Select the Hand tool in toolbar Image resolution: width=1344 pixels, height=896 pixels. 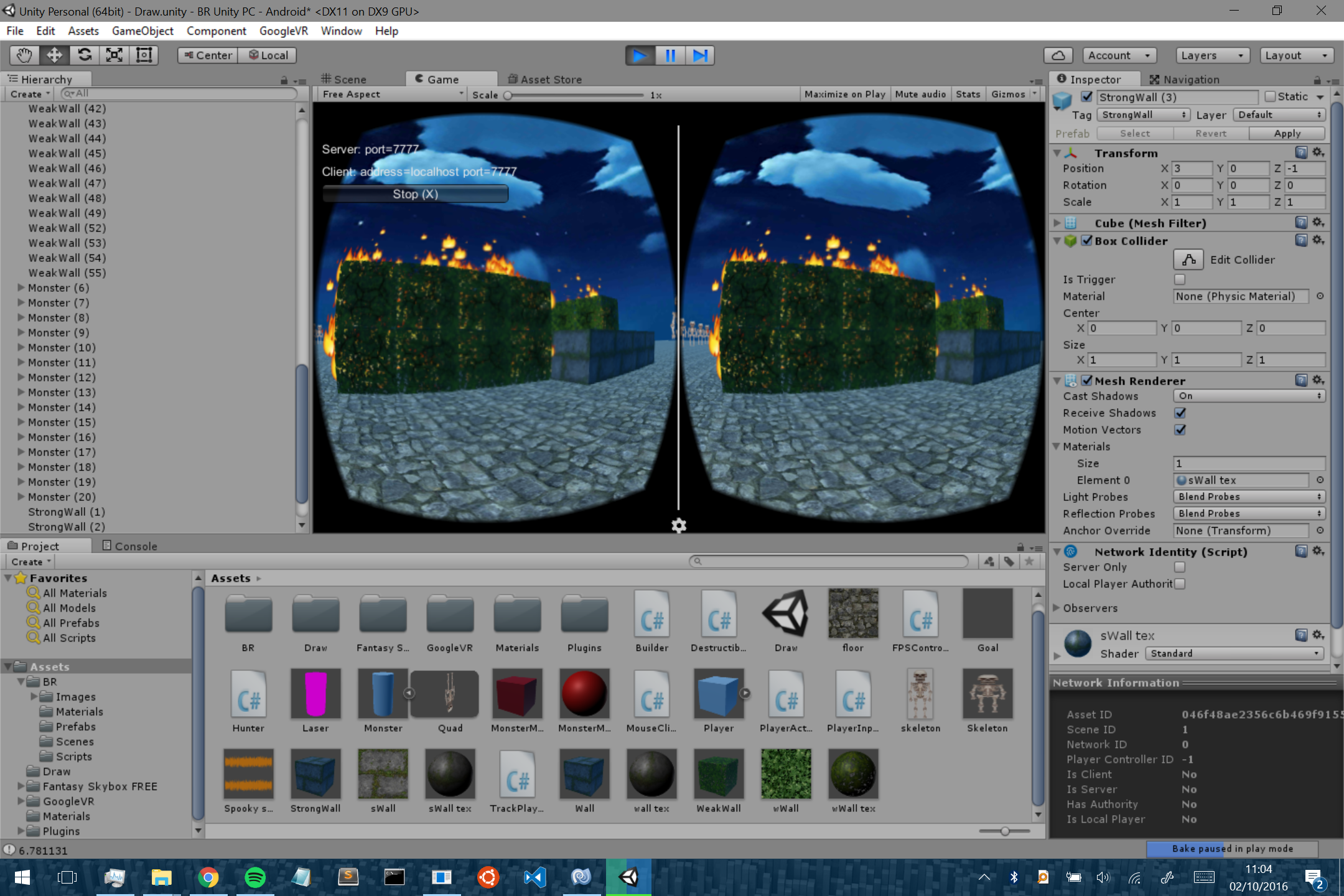tap(24, 55)
